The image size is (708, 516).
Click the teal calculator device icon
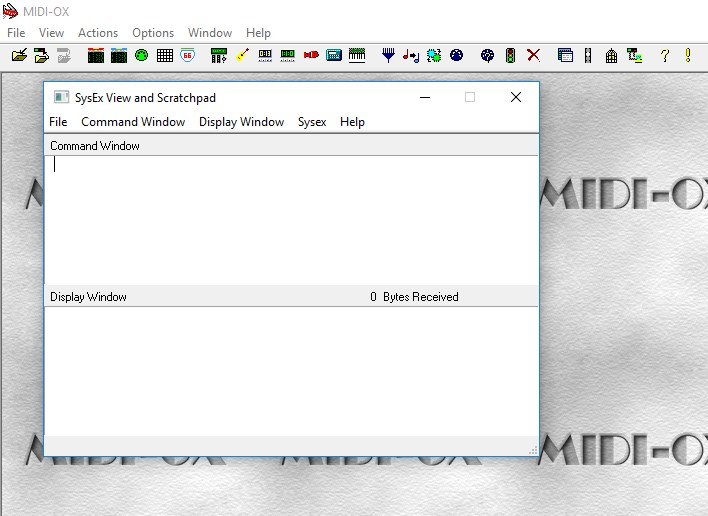(334, 55)
